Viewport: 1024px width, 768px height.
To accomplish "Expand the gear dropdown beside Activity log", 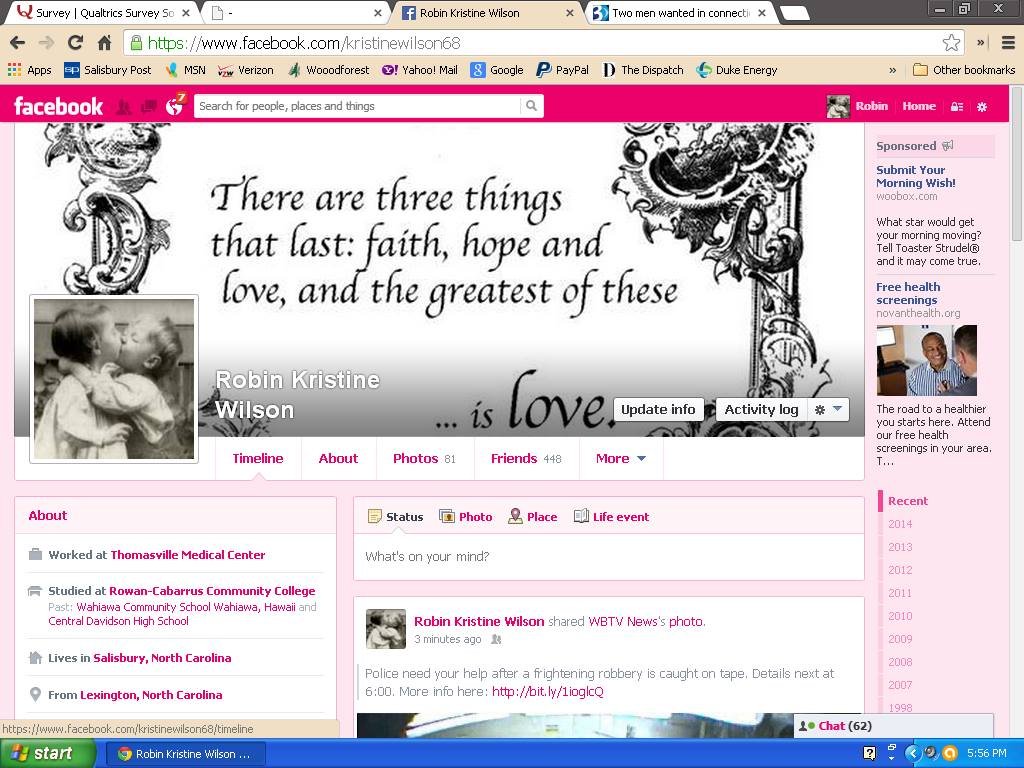I will coord(828,409).
